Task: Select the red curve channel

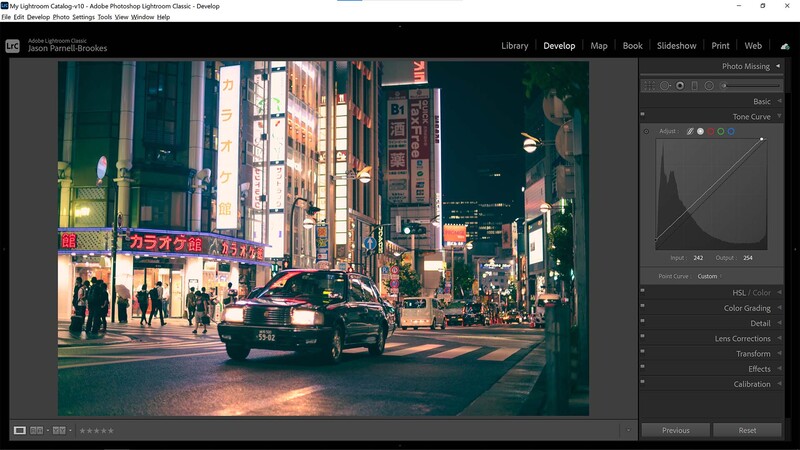Action: 711,131
